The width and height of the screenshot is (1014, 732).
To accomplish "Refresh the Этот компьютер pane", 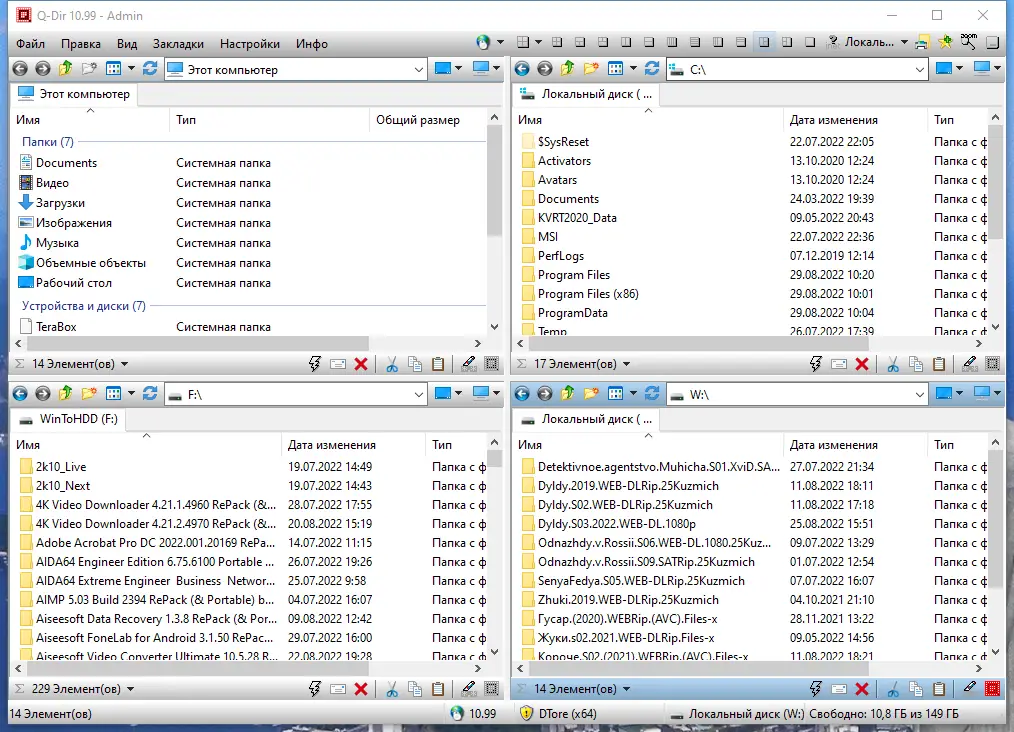I will click(150, 69).
